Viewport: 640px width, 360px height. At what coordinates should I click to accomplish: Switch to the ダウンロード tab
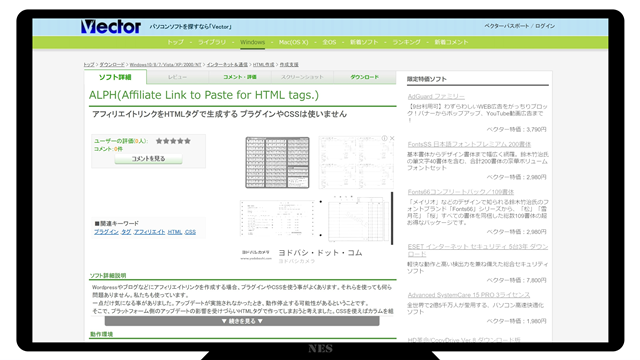point(364,77)
